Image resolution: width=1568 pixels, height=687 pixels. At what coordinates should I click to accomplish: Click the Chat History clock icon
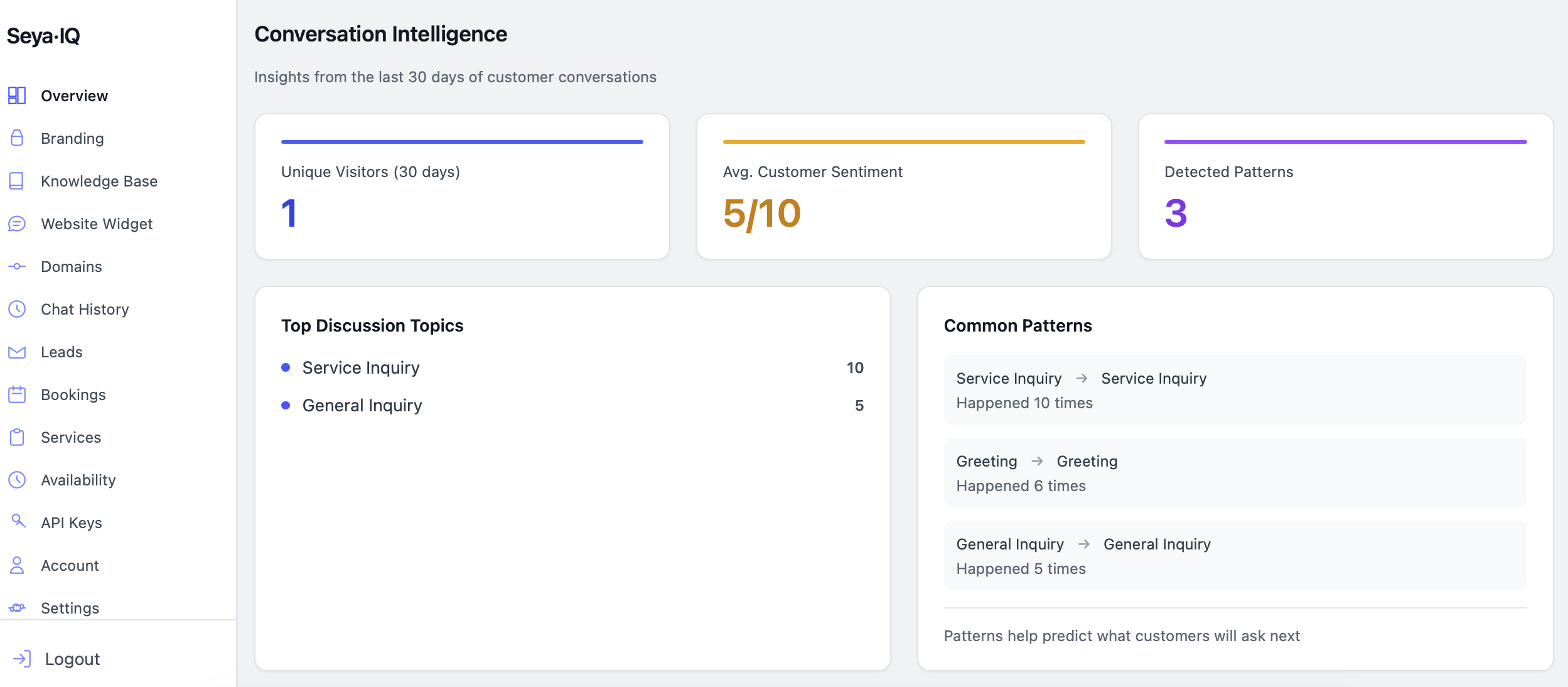pos(17,309)
